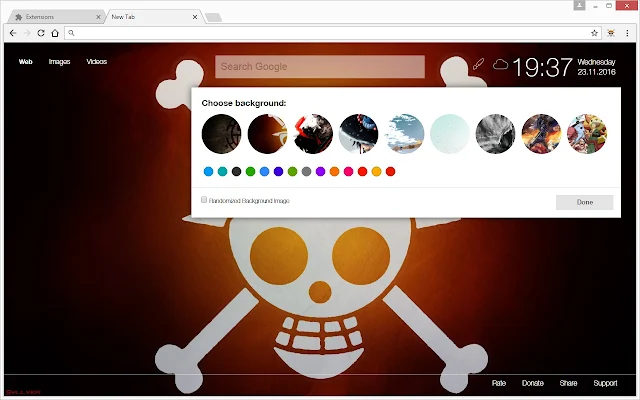640x400 pixels.
Task: Click the Donate link
Action: [x=533, y=383]
